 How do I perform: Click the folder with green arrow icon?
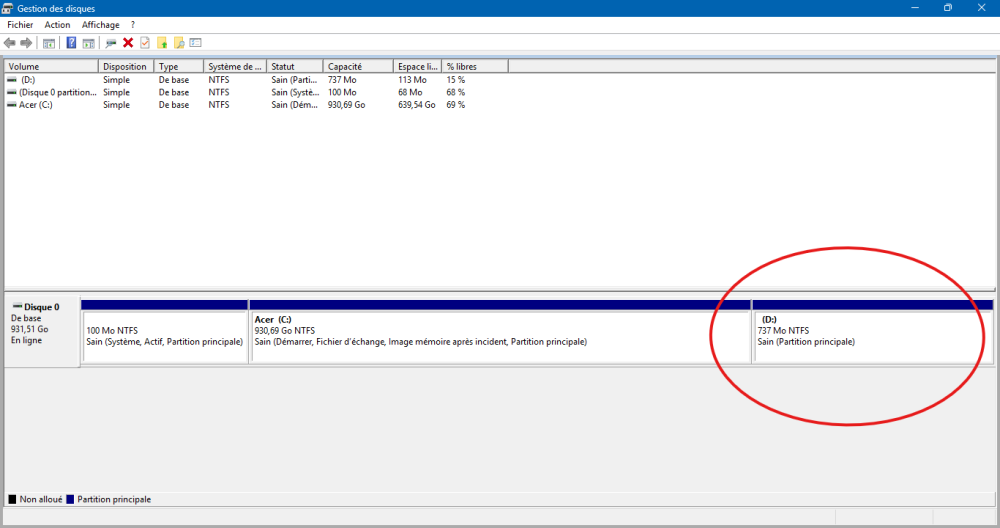click(162, 43)
